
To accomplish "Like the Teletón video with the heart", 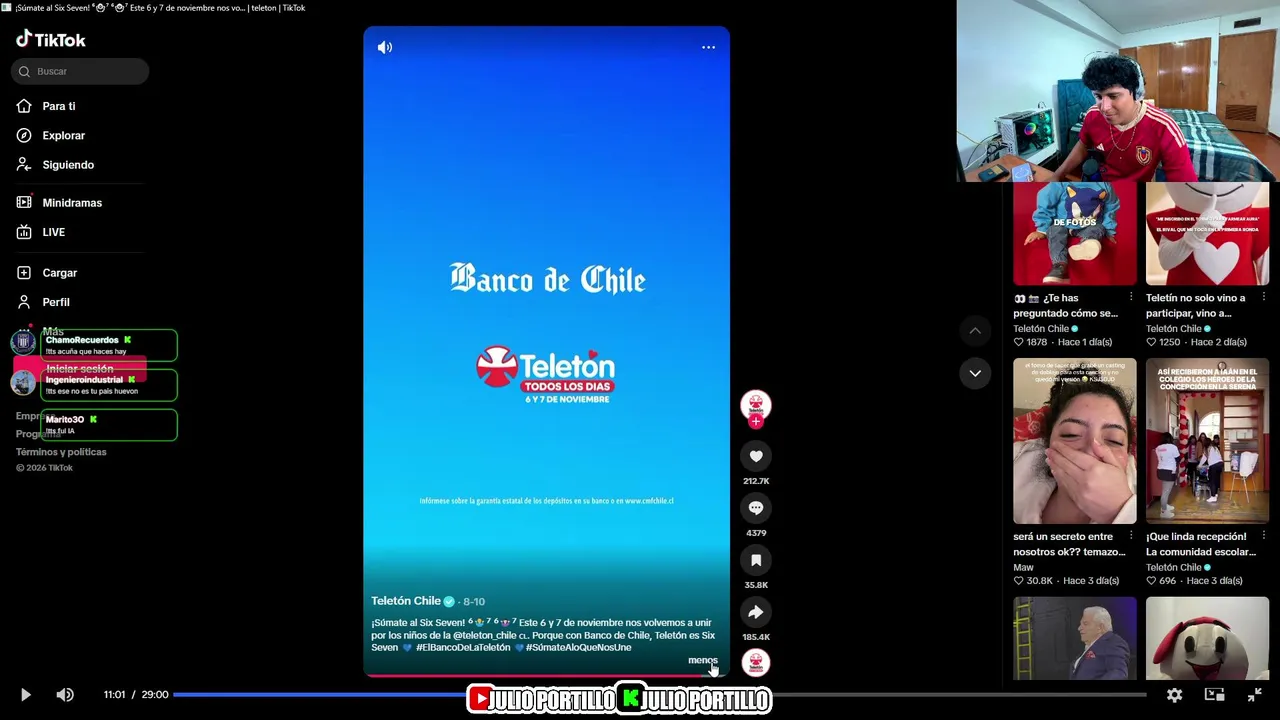I will click(756, 456).
